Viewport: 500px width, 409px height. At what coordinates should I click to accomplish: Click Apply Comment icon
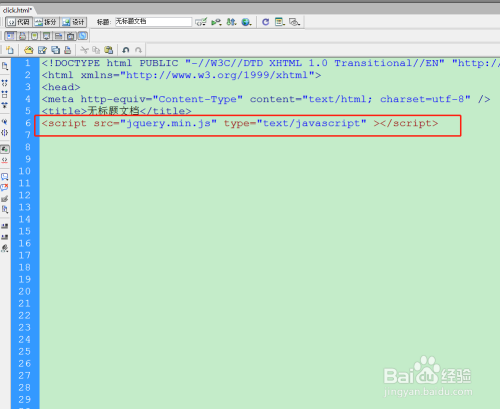pyautogui.click(x=5, y=177)
